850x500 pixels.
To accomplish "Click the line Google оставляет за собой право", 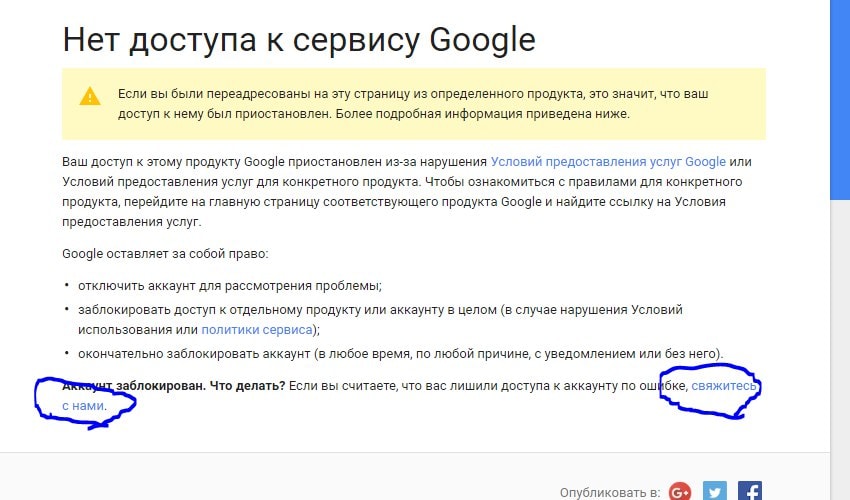I will click(x=165, y=254).
